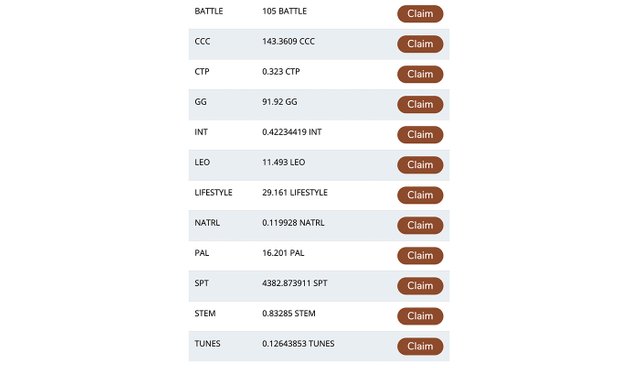The image size is (640, 368).
Task: Claim the 143.3609 CCC reward
Action: pos(420,44)
